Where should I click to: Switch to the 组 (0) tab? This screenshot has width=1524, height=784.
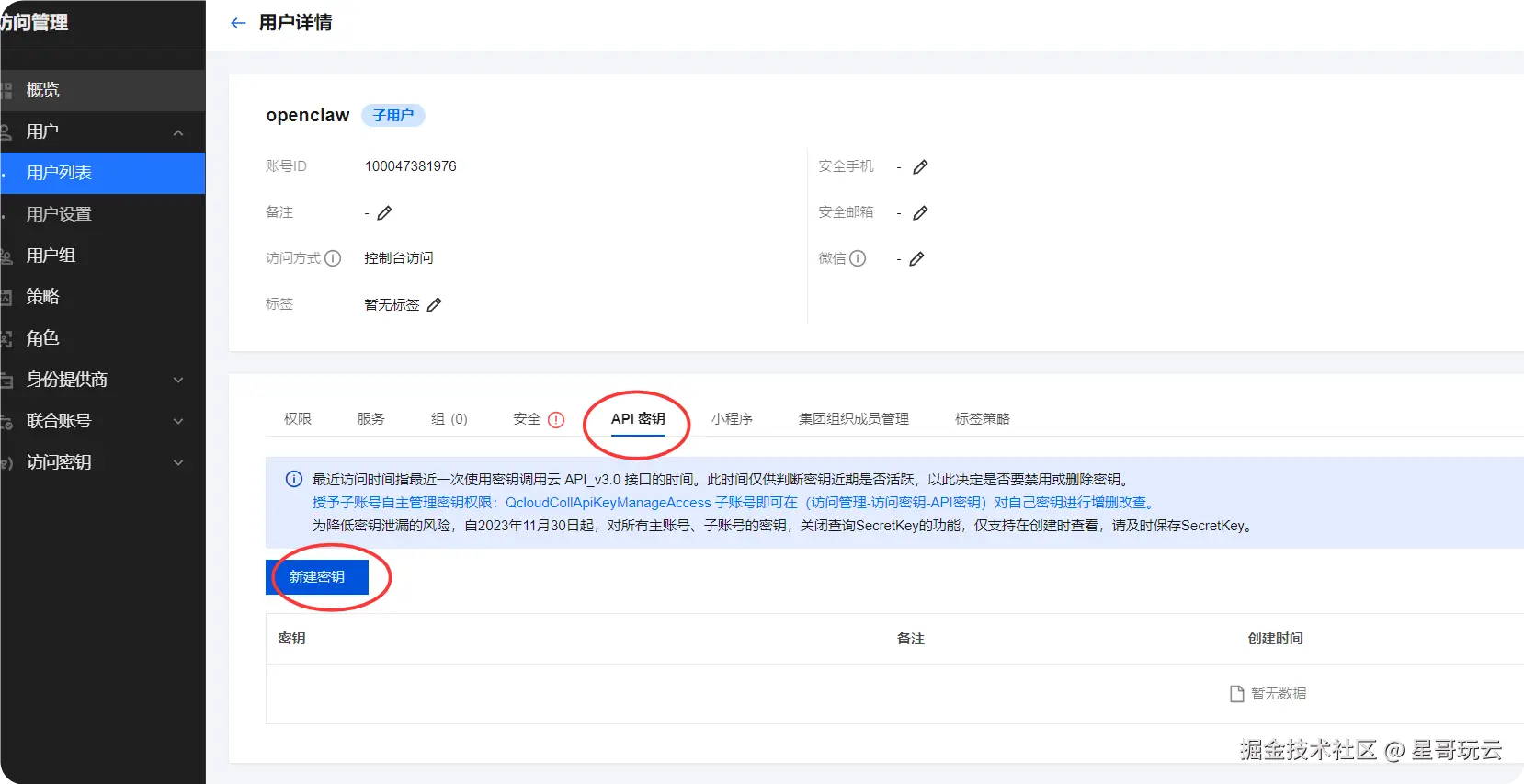[449, 419]
